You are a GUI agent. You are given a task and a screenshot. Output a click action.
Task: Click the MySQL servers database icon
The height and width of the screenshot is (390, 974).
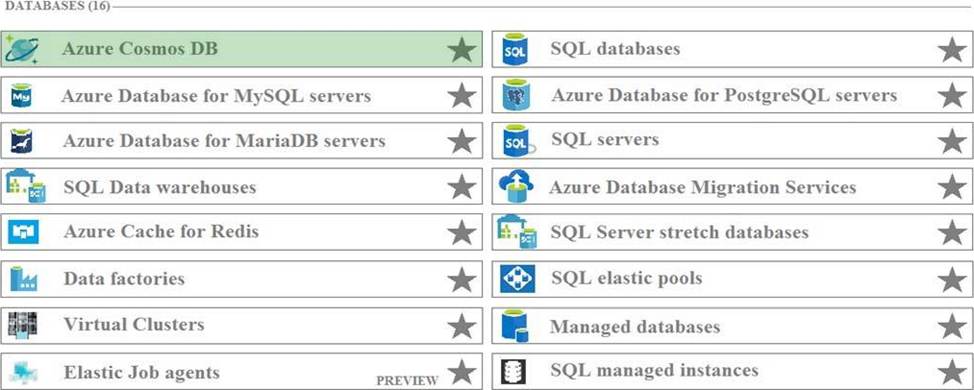point(21,96)
